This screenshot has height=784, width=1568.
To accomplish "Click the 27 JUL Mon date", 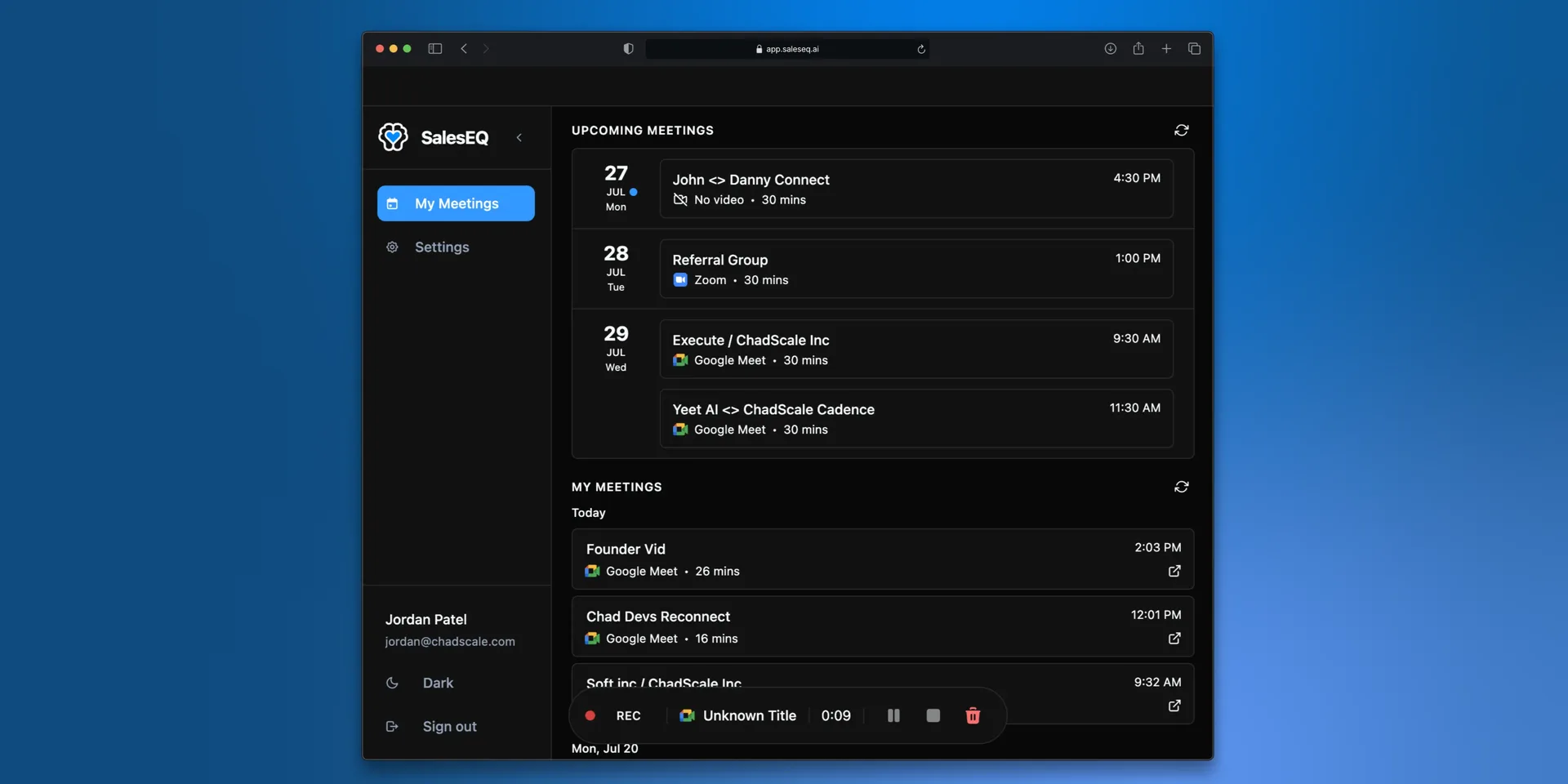I will (616, 188).
